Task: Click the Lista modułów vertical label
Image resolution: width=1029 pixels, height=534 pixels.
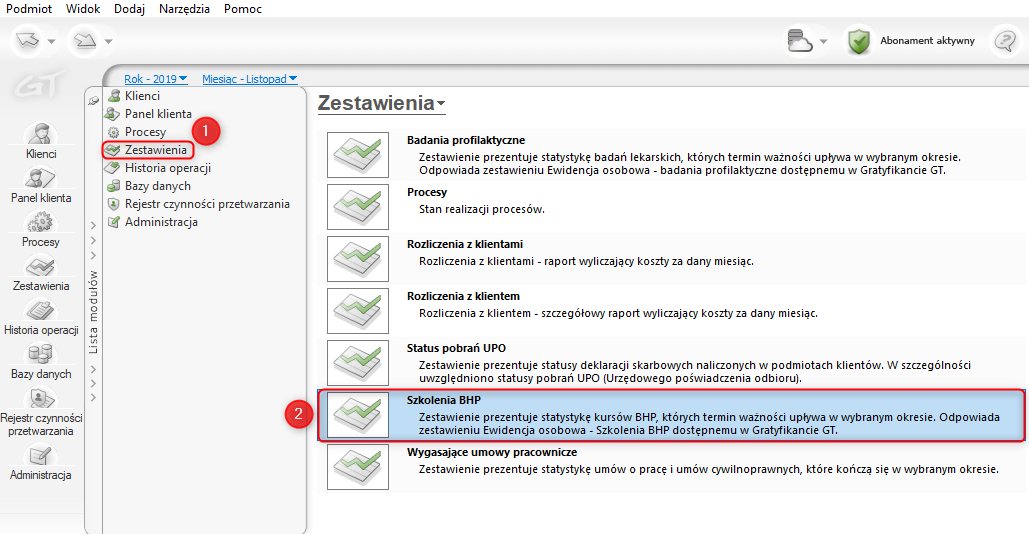Action: 93,312
